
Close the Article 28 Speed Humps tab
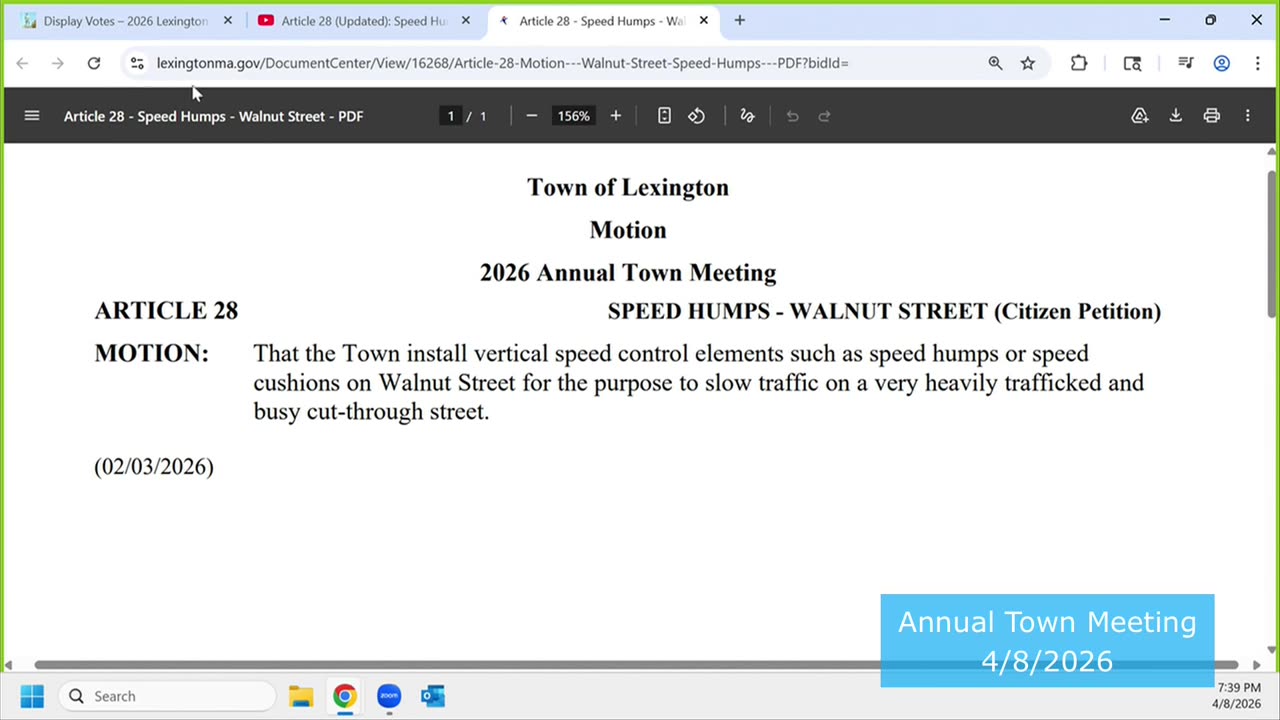(x=704, y=20)
